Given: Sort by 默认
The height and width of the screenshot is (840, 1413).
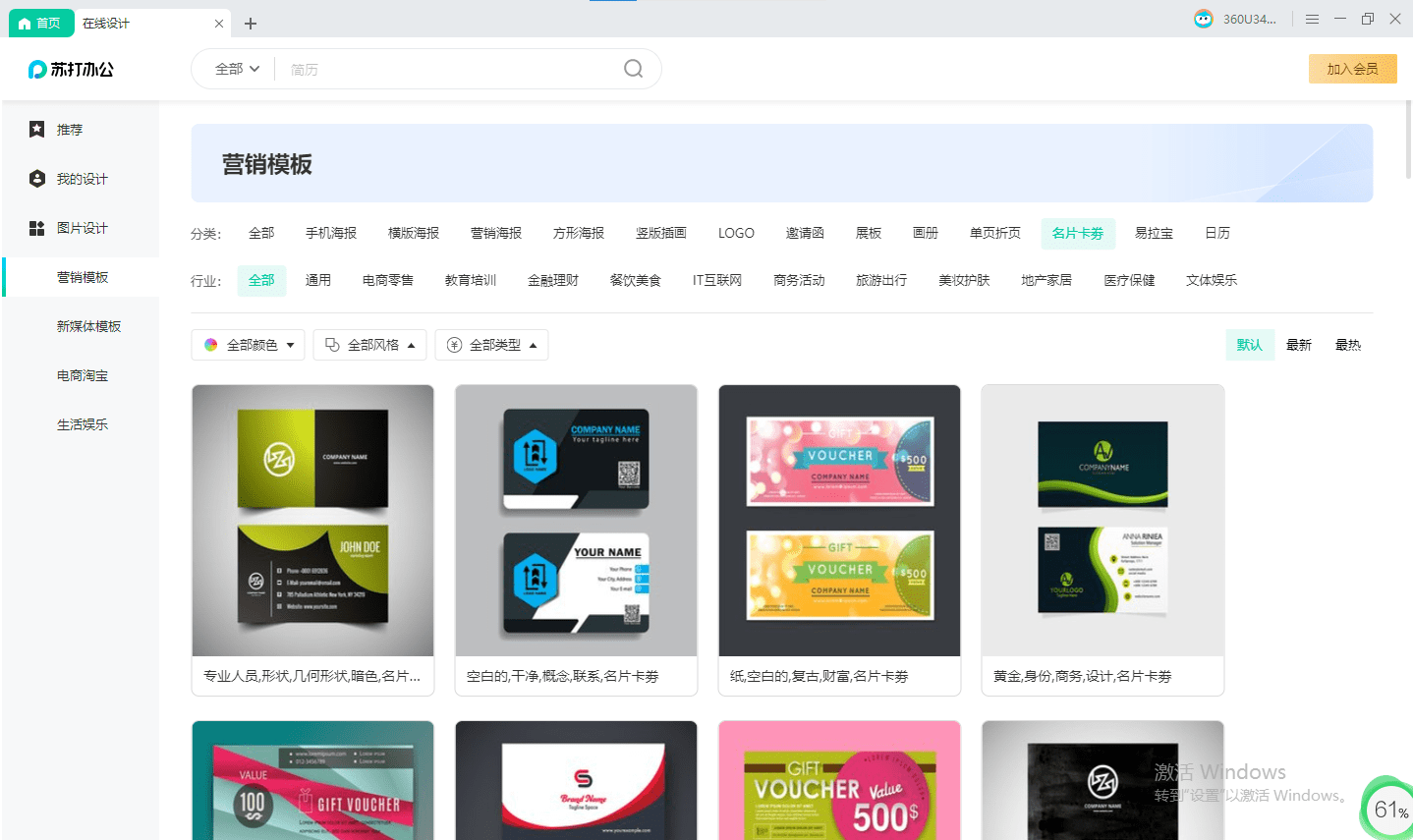Looking at the screenshot, I should (x=1250, y=345).
